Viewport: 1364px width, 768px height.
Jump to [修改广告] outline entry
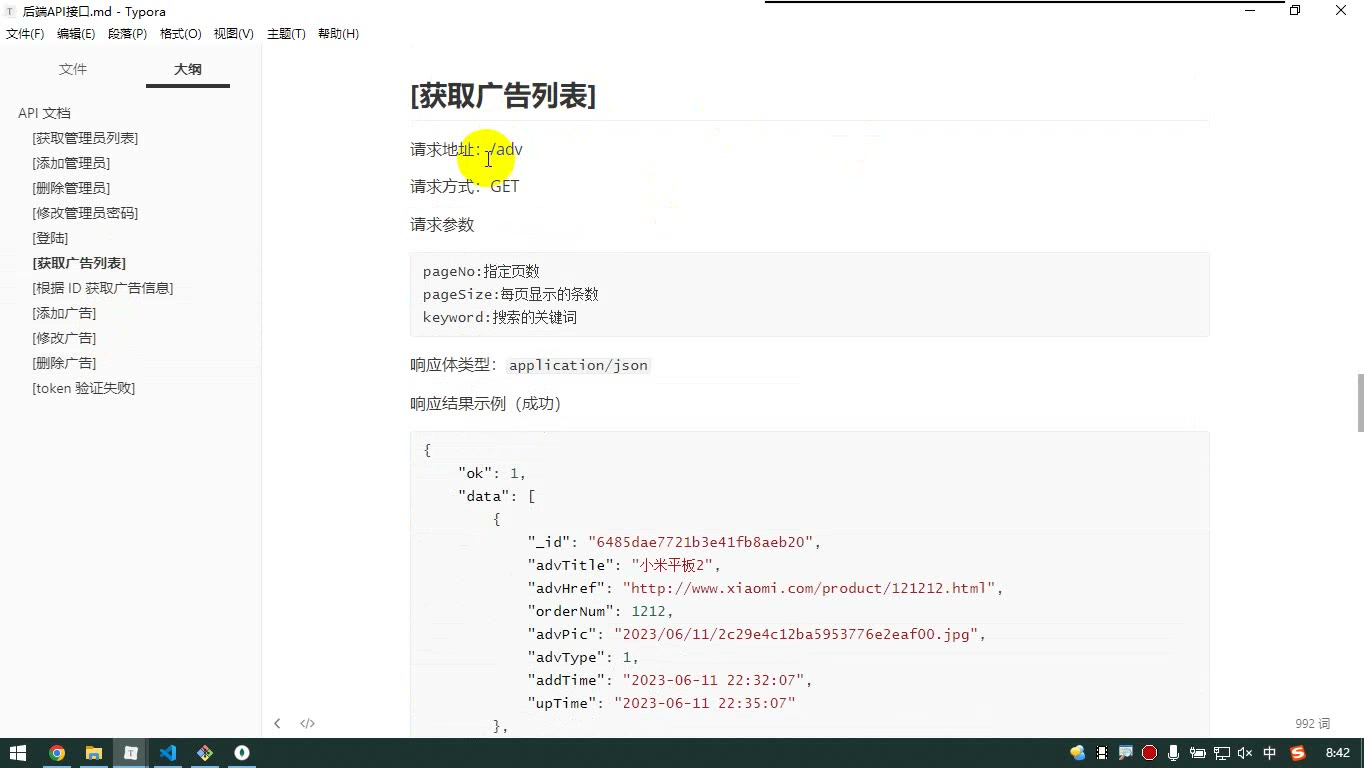coord(64,338)
